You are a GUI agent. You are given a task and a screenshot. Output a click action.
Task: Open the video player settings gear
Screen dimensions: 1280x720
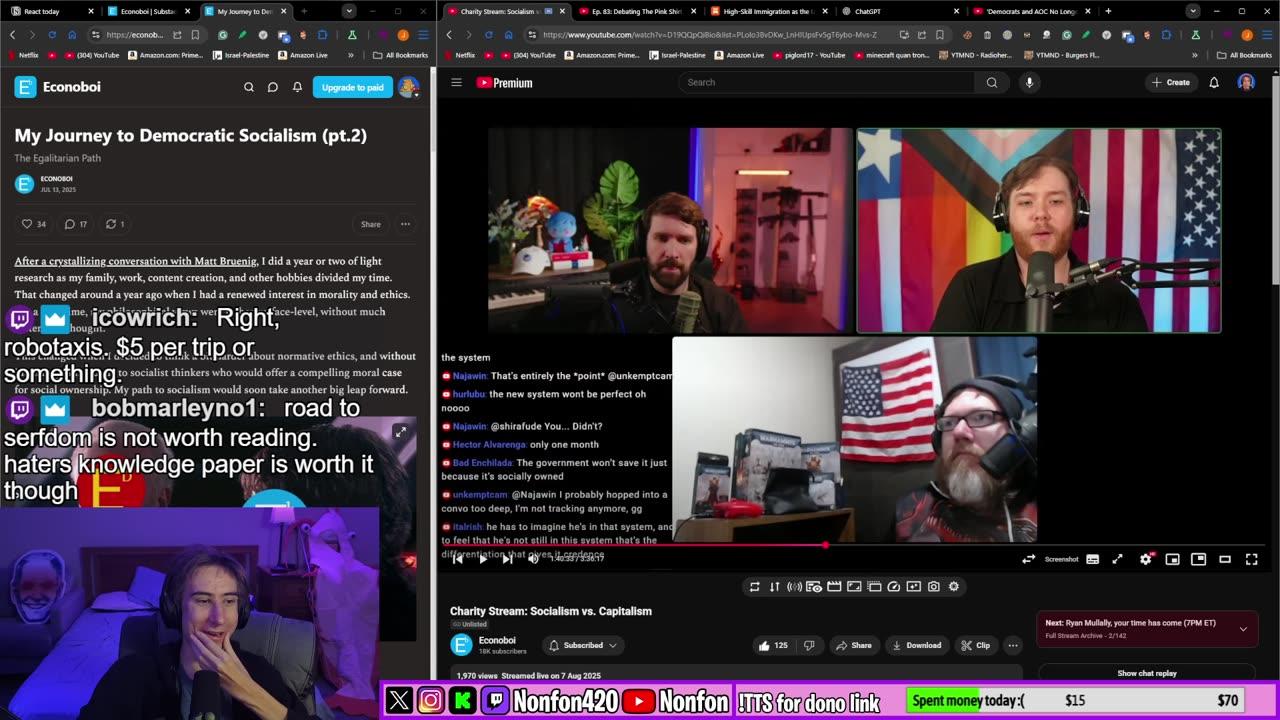1146,559
